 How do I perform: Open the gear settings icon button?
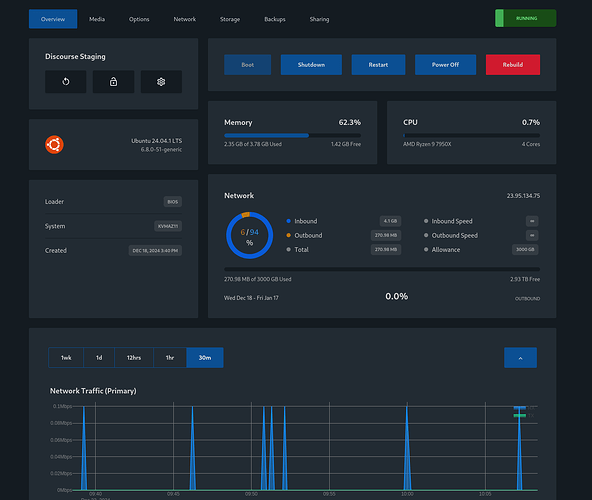tap(161, 82)
